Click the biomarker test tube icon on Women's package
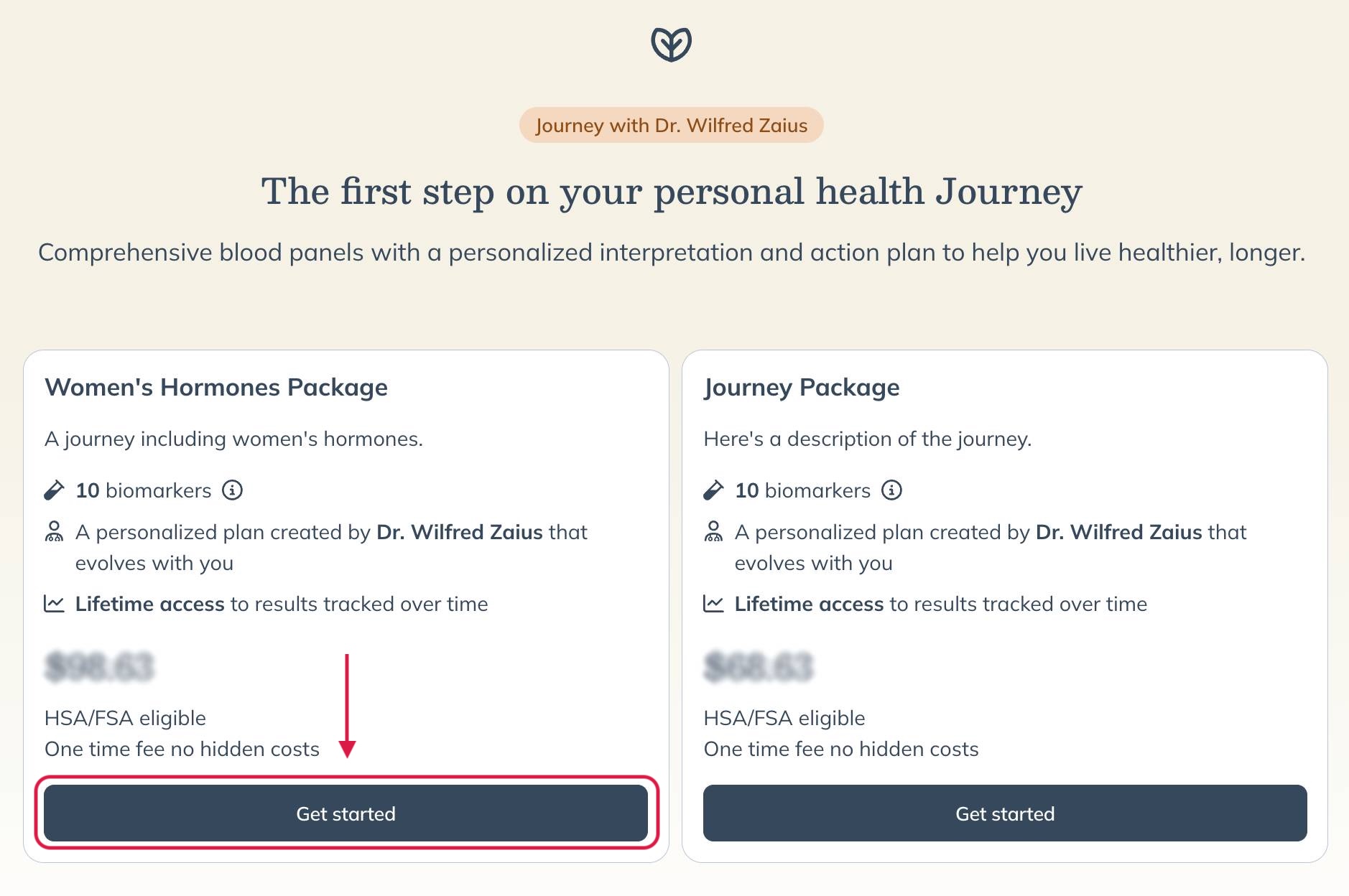This screenshot has width=1349, height=896. point(53,490)
